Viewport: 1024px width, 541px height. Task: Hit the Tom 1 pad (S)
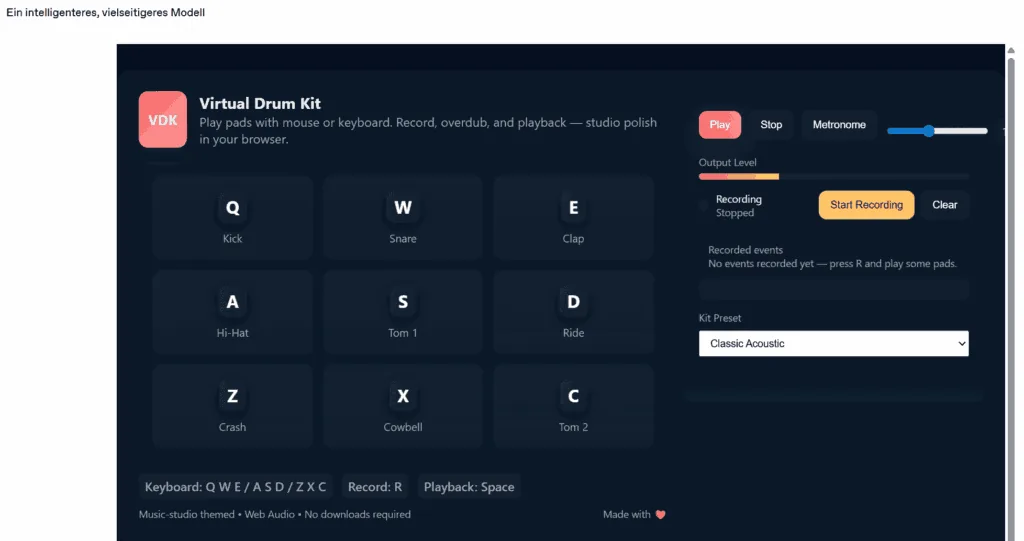click(403, 312)
